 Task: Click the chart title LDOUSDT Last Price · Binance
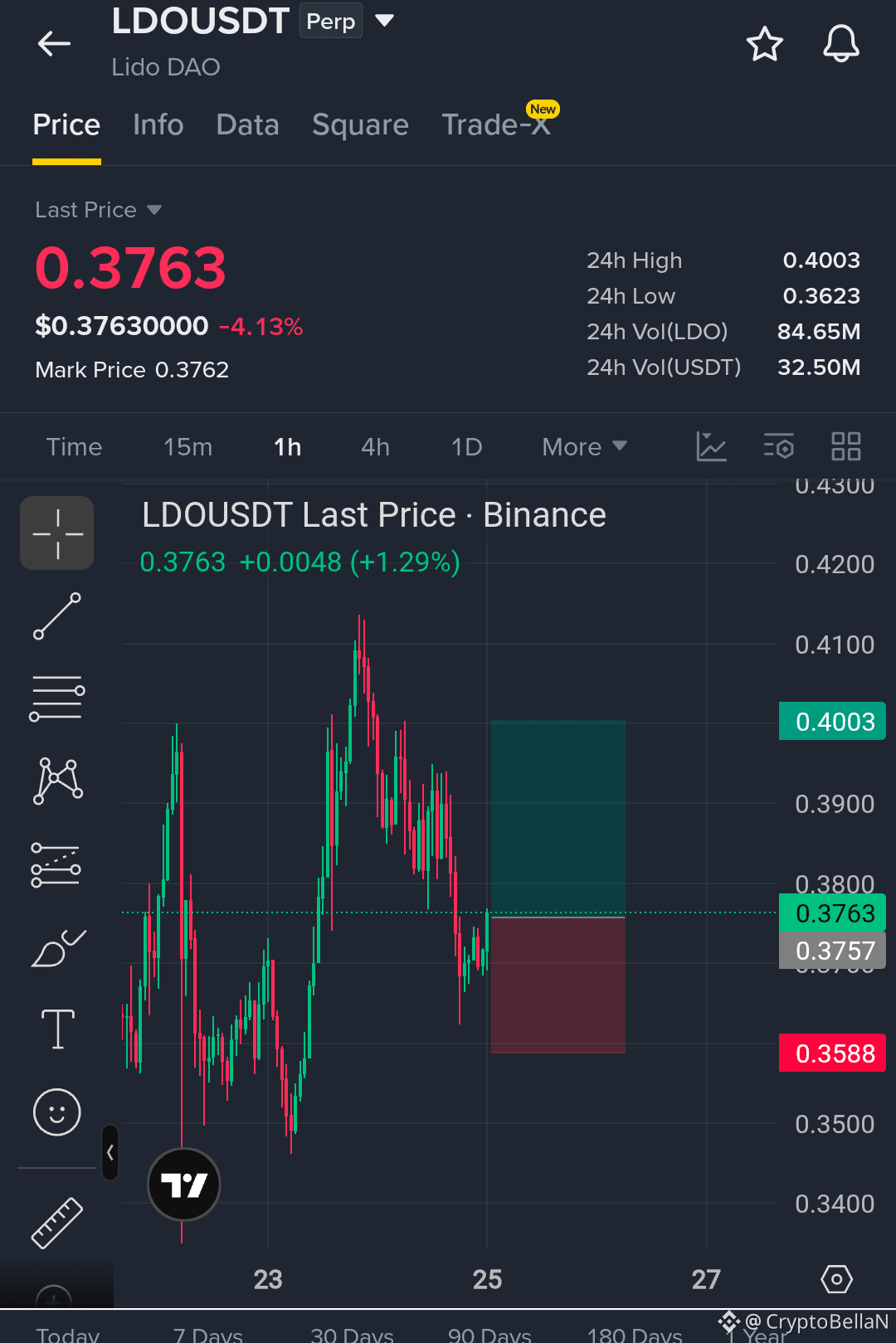click(x=374, y=515)
